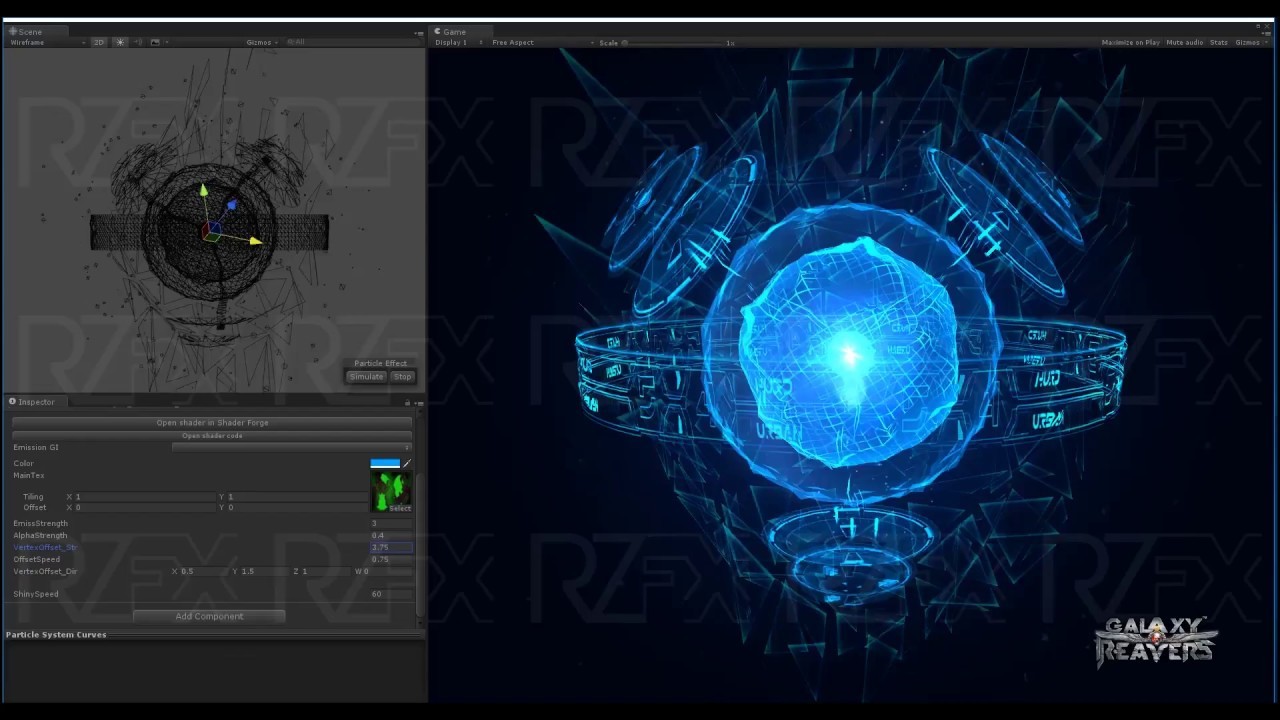Toggle scene lighting with the sun icon
This screenshot has width=1280, height=720.
coord(119,42)
